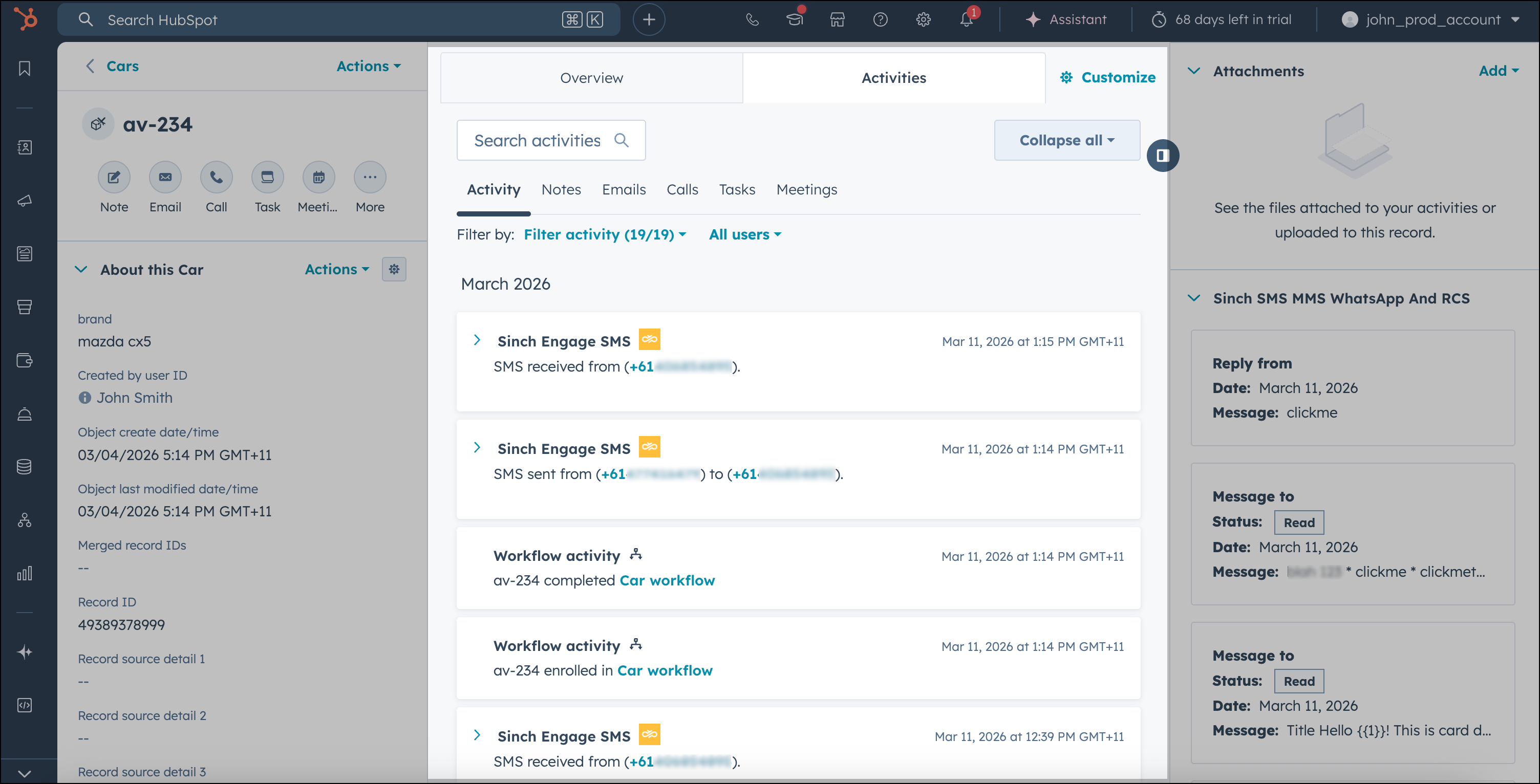The image size is (1540, 784).
Task: Open the Data Management database icon
Action: point(25,467)
